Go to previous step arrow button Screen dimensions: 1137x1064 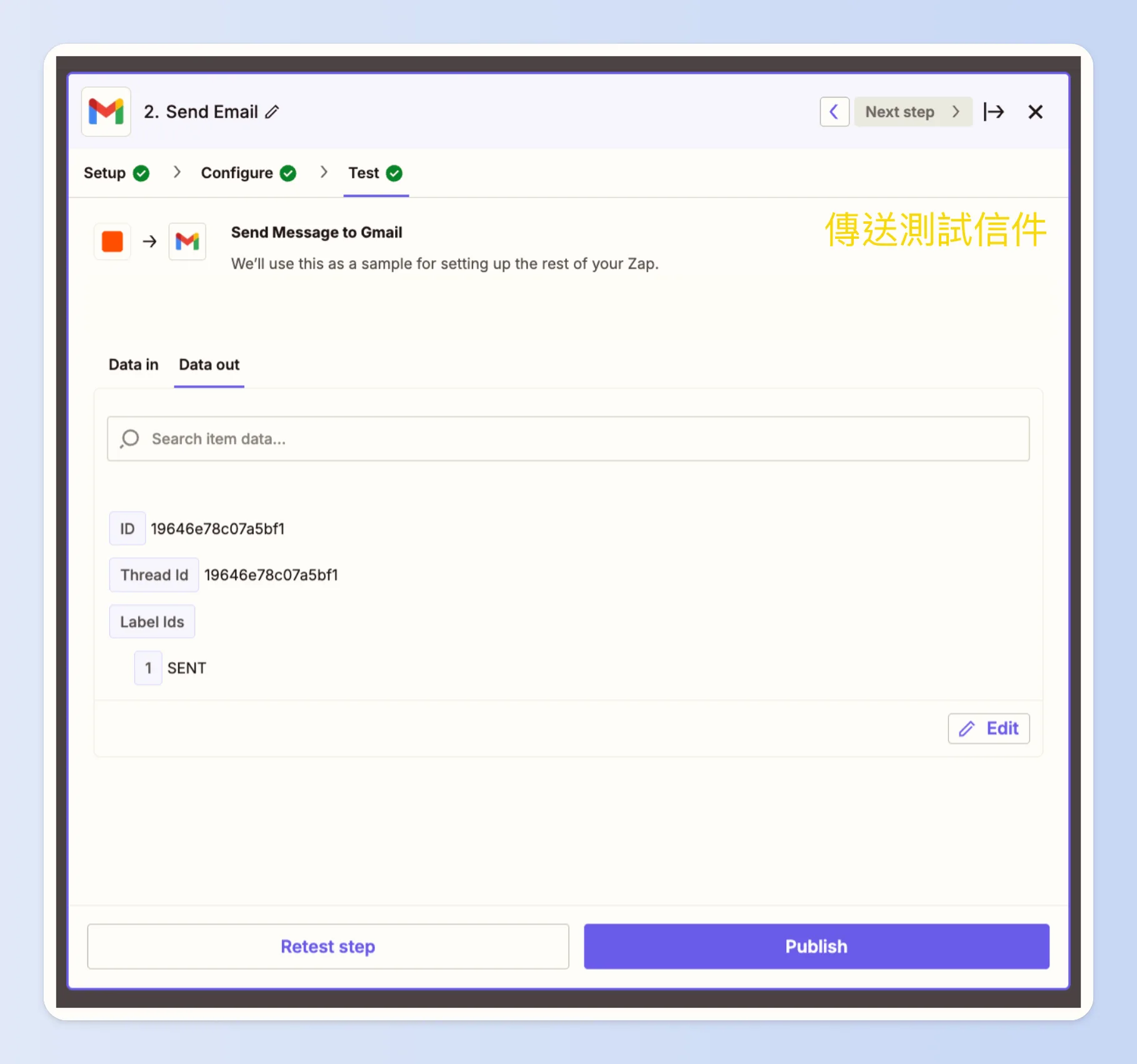[x=834, y=112]
